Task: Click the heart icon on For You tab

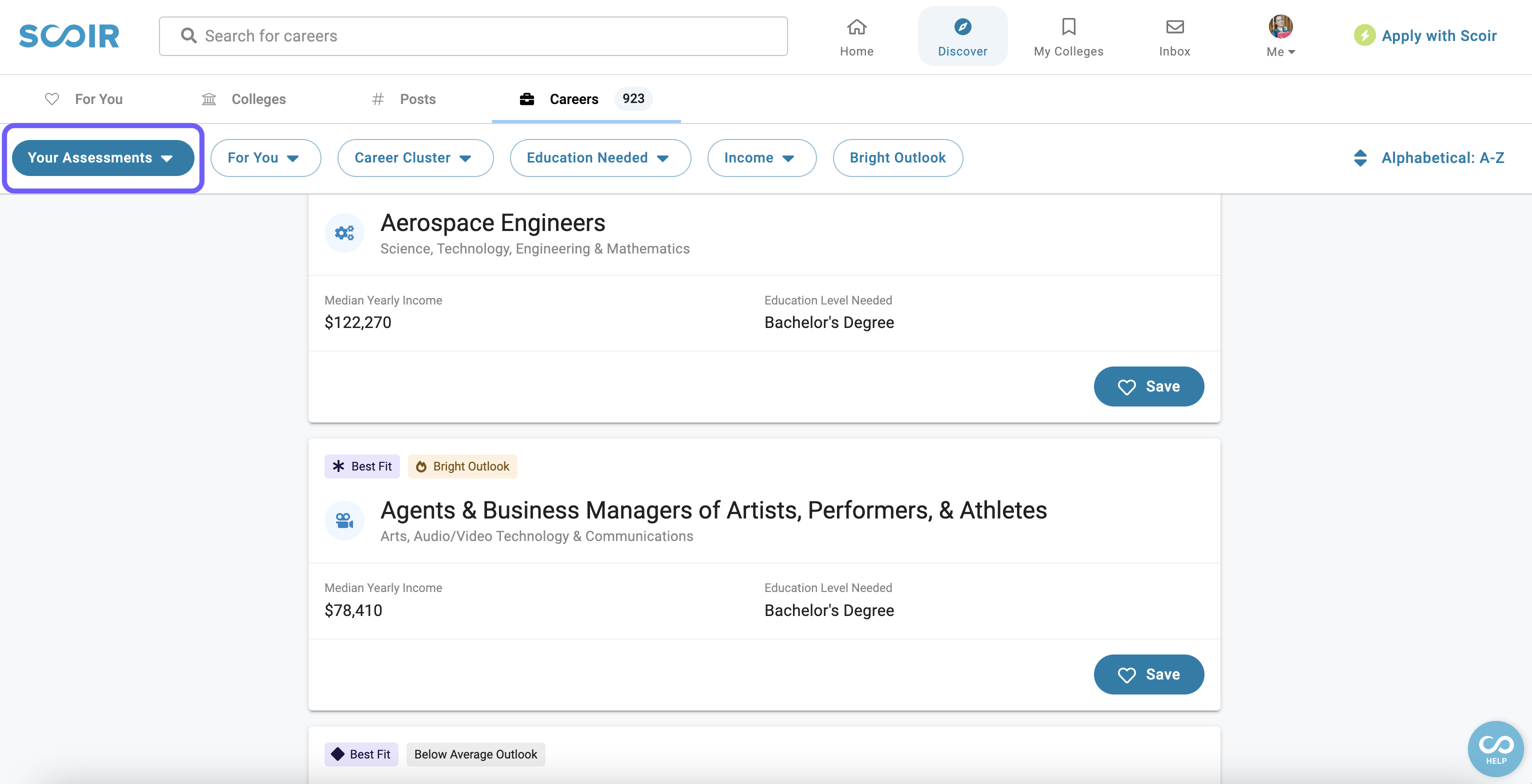Action: pyautogui.click(x=52, y=98)
